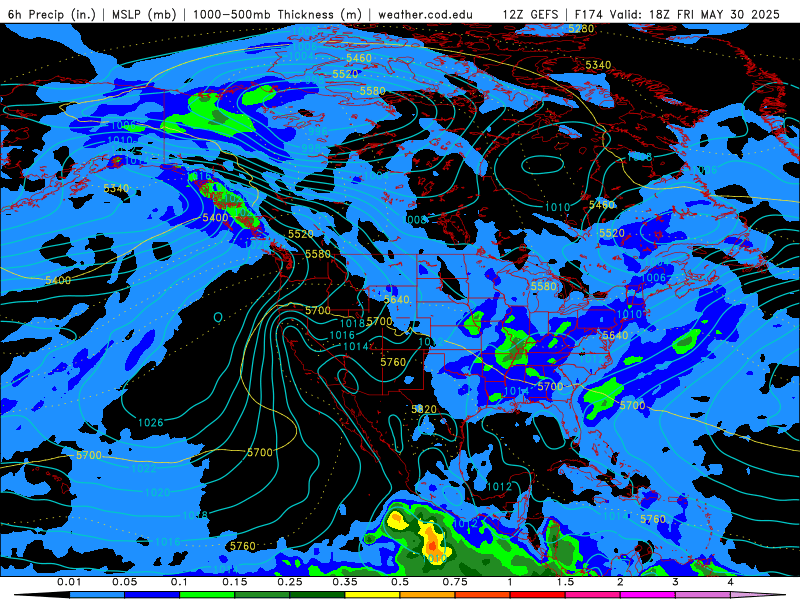
Task: Select the yellow 0.35 legend swatch
Action: pos(372,595)
